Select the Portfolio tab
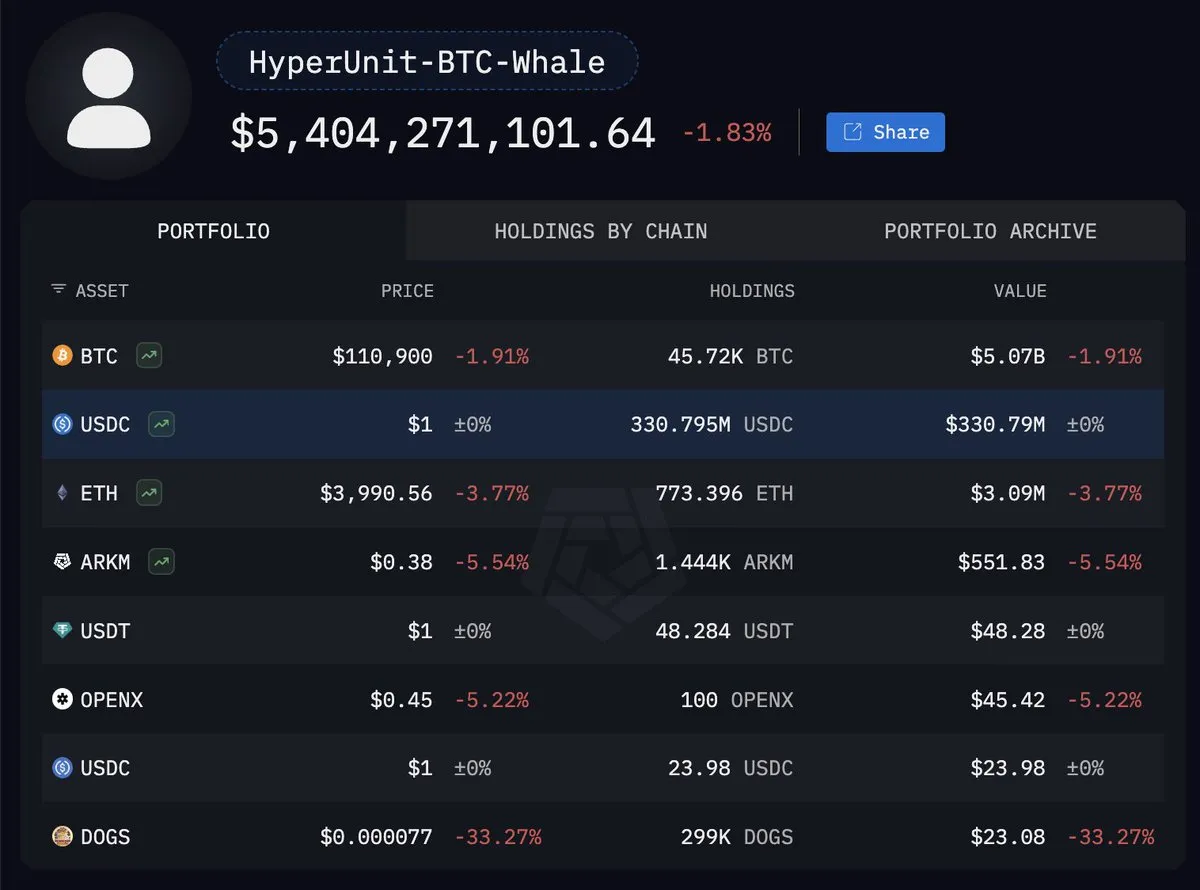 (213, 231)
